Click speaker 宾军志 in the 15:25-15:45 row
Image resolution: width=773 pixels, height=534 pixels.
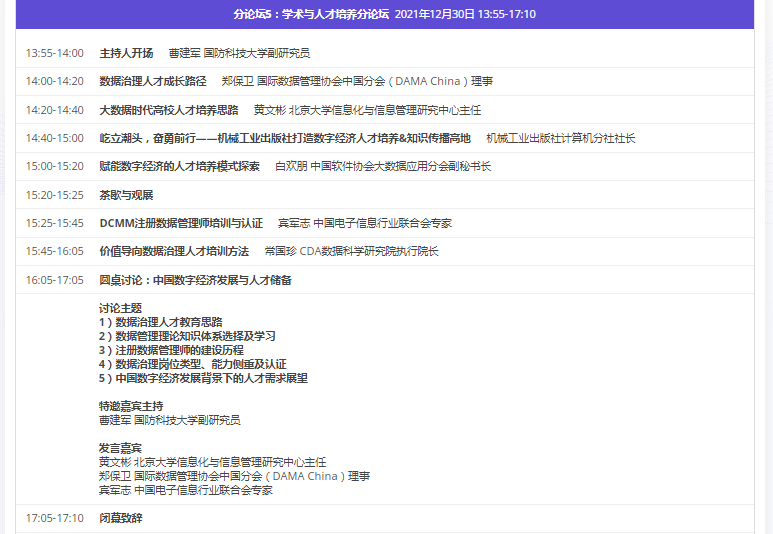point(293,223)
